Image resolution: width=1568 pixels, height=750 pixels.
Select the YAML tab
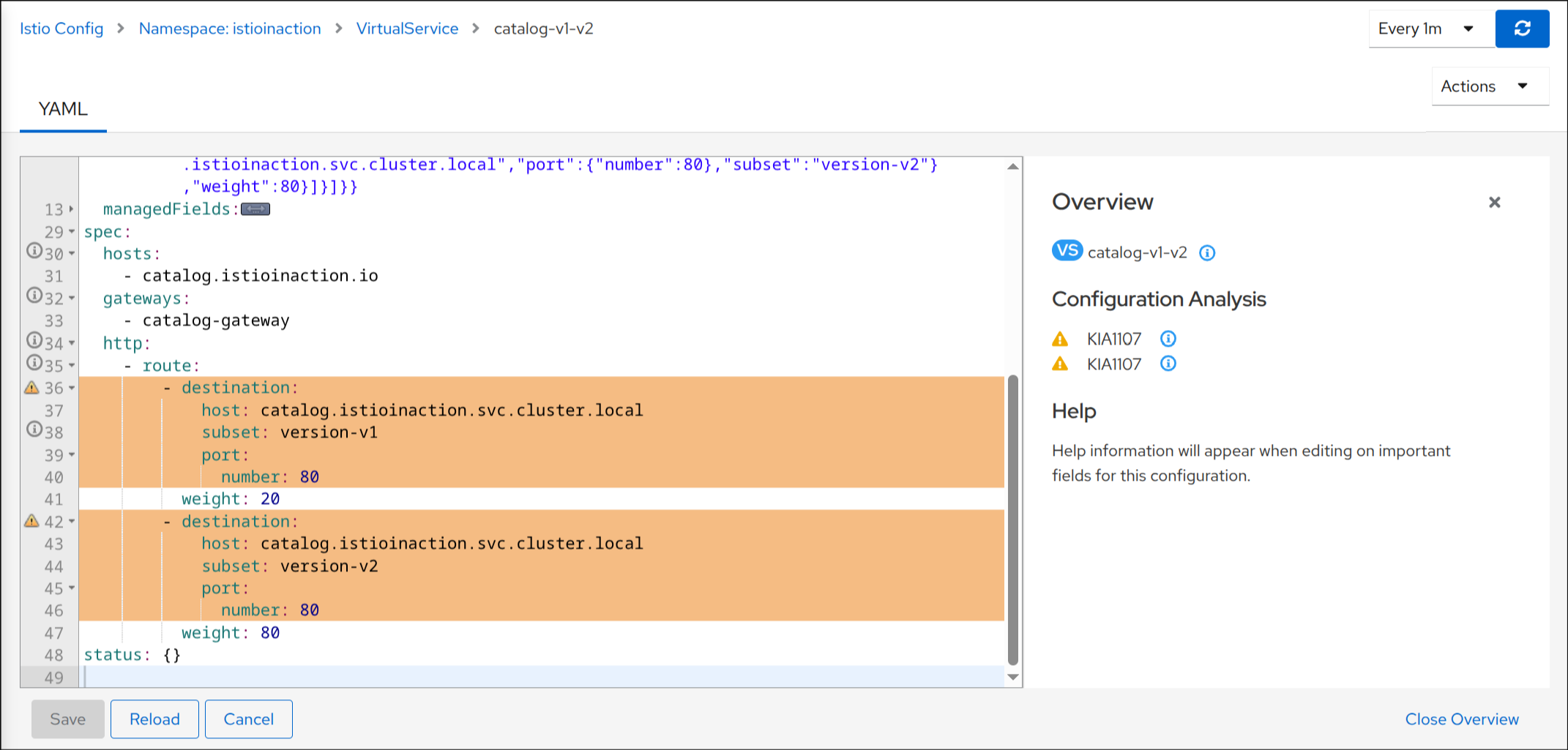[63, 109]
